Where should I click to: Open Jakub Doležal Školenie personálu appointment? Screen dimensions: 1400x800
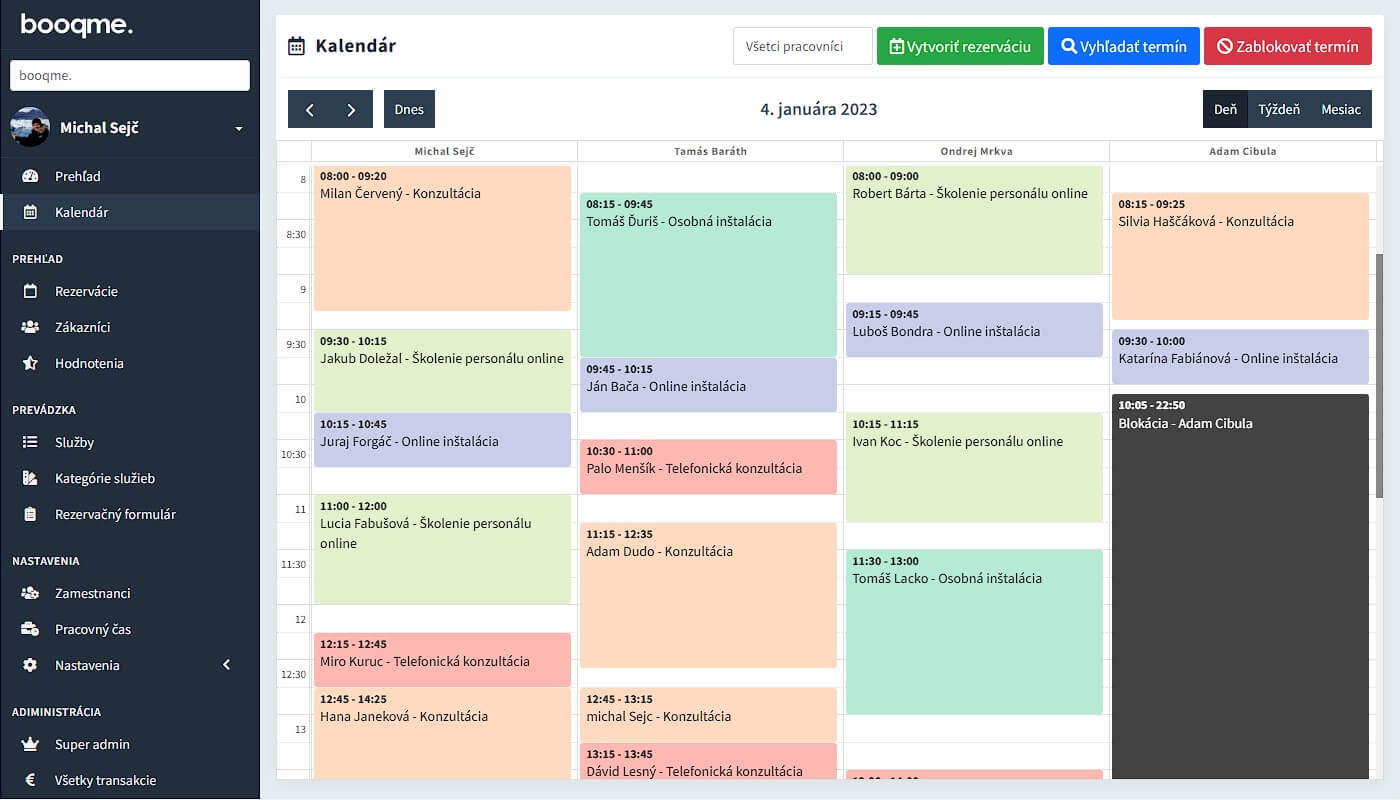[x=442, y=371]
